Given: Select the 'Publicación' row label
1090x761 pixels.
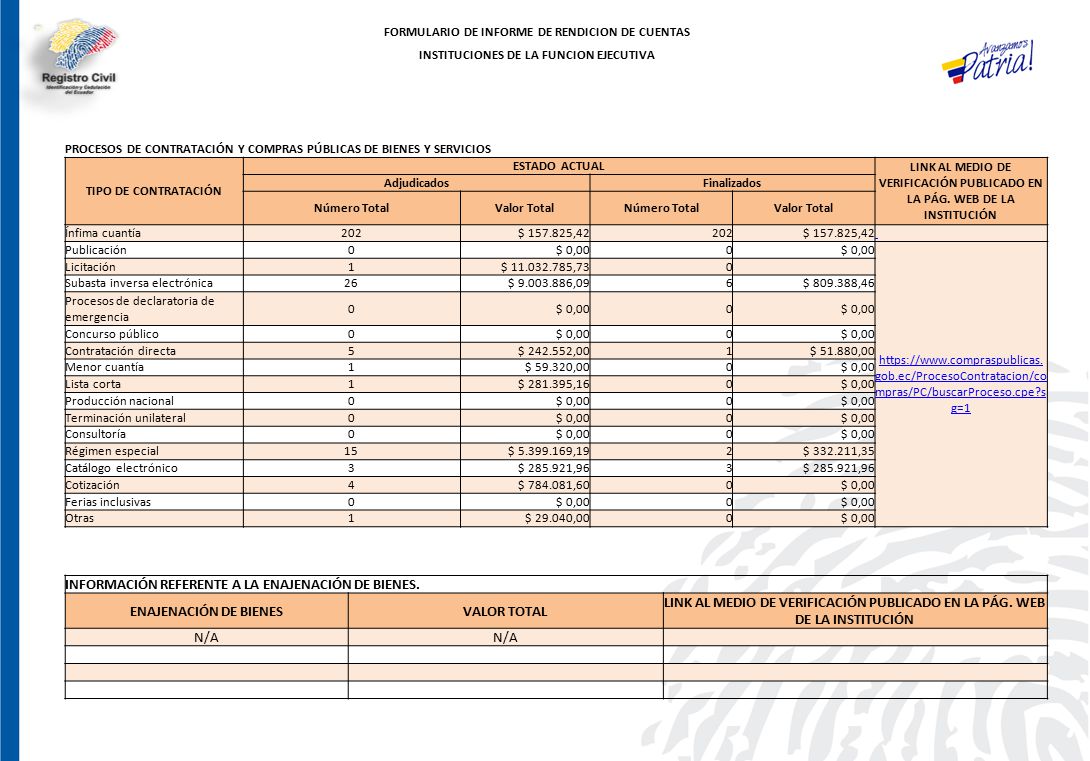Looking at the screenshot, I should (x=96, y=250).
